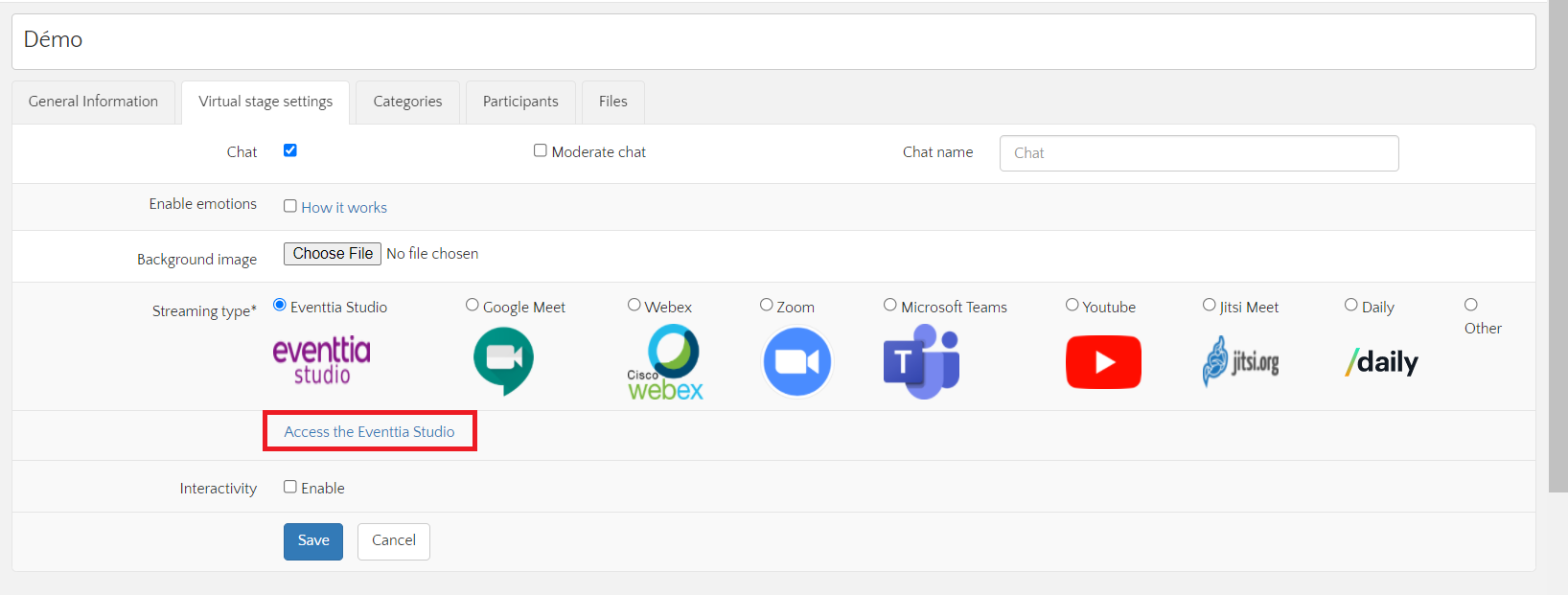The height and width of the screenshot is (595, 1568).
Task: Tick the Interactivity Enable checkbox
Action: [290, 487]
